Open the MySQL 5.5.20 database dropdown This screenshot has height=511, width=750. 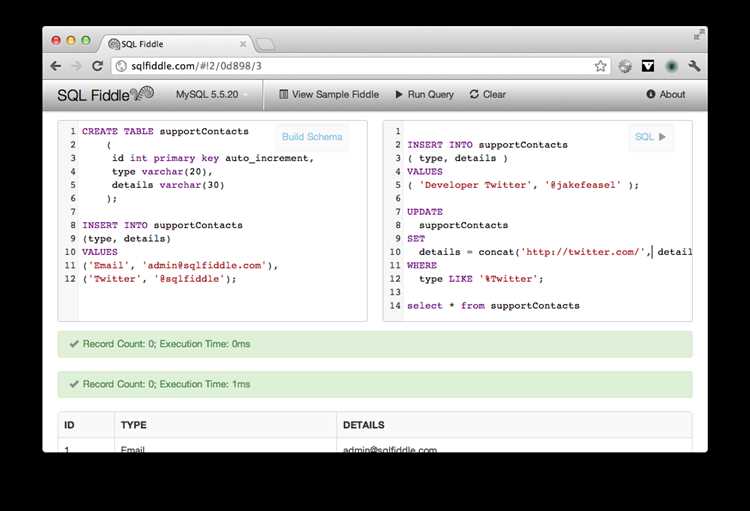(211, 94)
